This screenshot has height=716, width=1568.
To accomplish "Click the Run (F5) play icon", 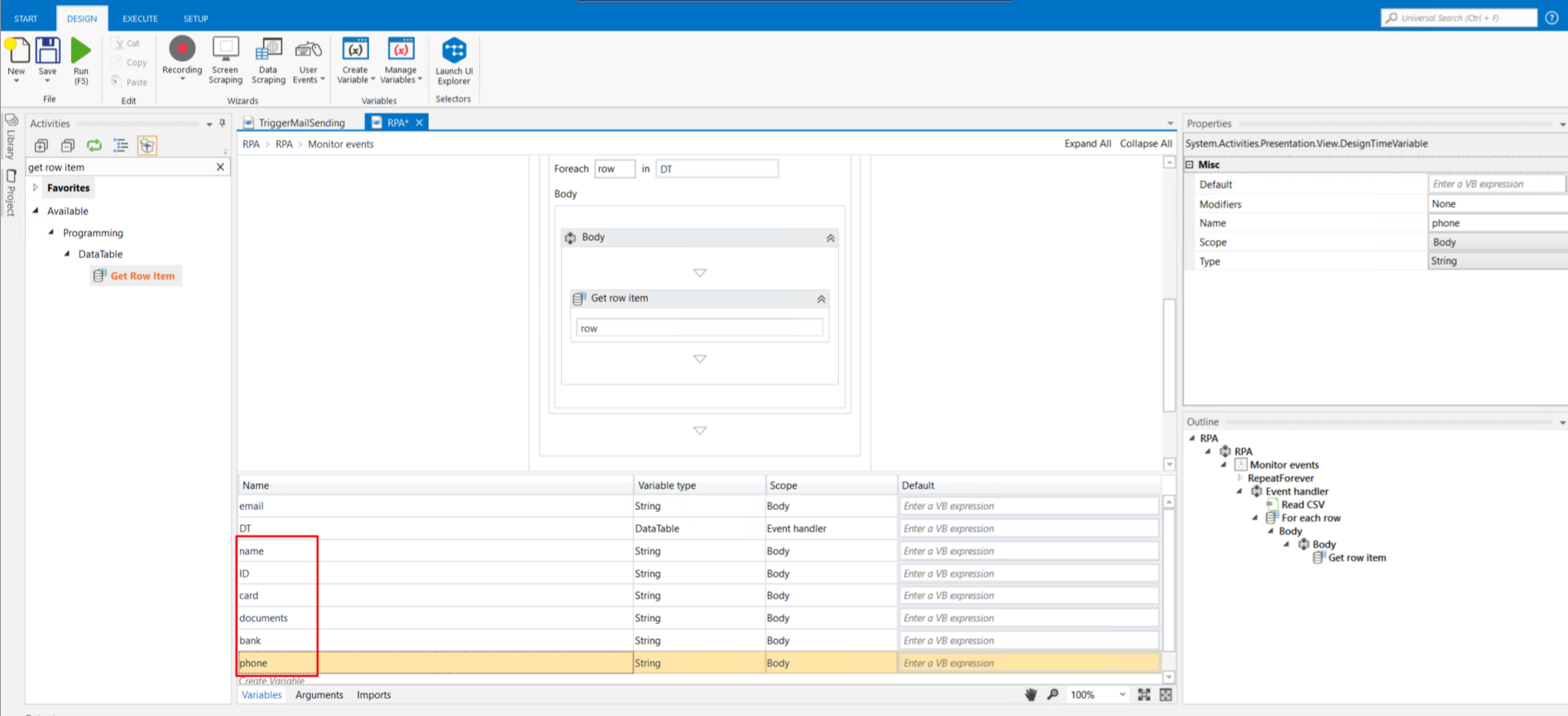I will 80,51.
